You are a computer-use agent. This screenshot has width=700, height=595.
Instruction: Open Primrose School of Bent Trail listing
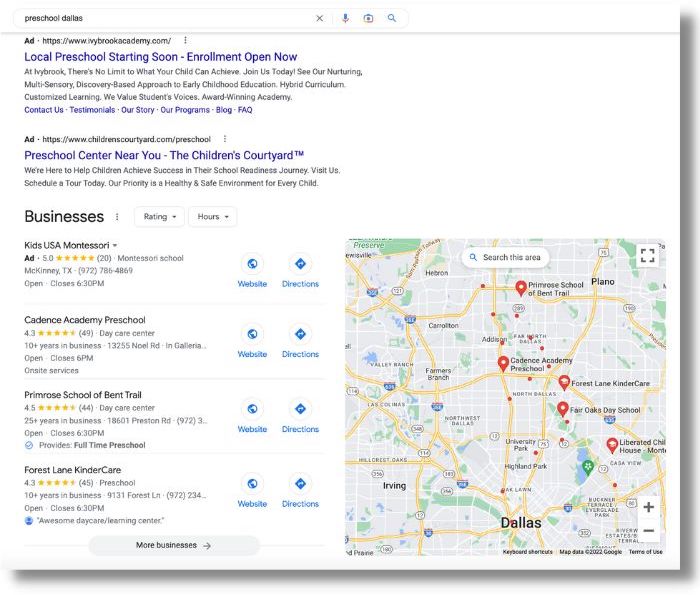point(83,395)
